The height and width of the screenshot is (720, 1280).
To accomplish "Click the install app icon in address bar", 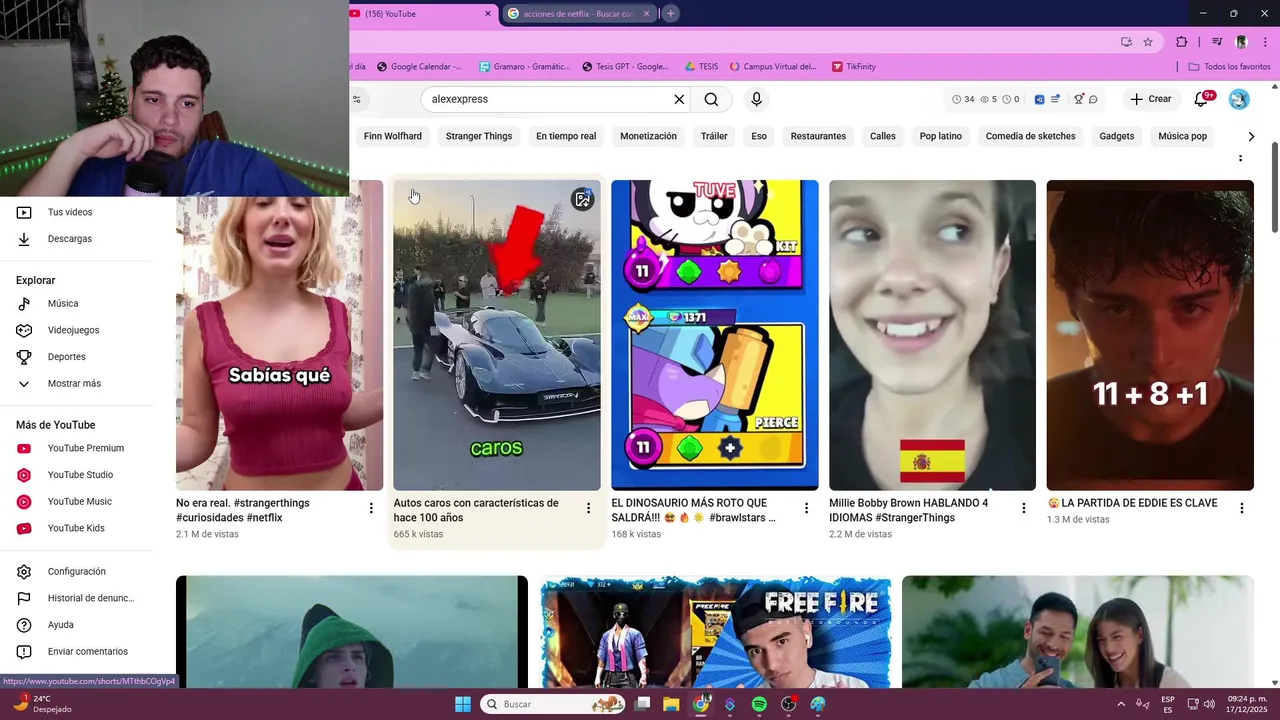I will [x=1126, y=42].
